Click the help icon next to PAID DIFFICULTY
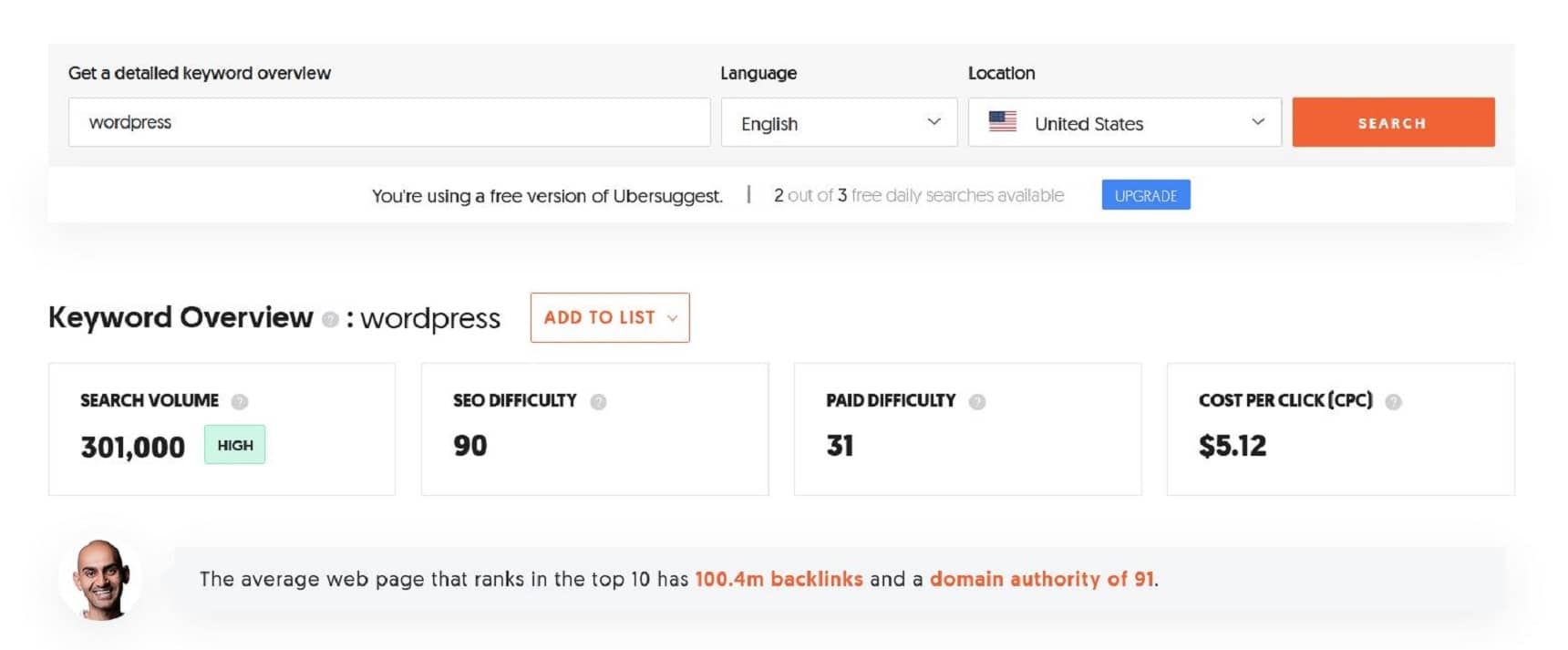This screenshot has width=1568, height=650. (x=977, y=401)
